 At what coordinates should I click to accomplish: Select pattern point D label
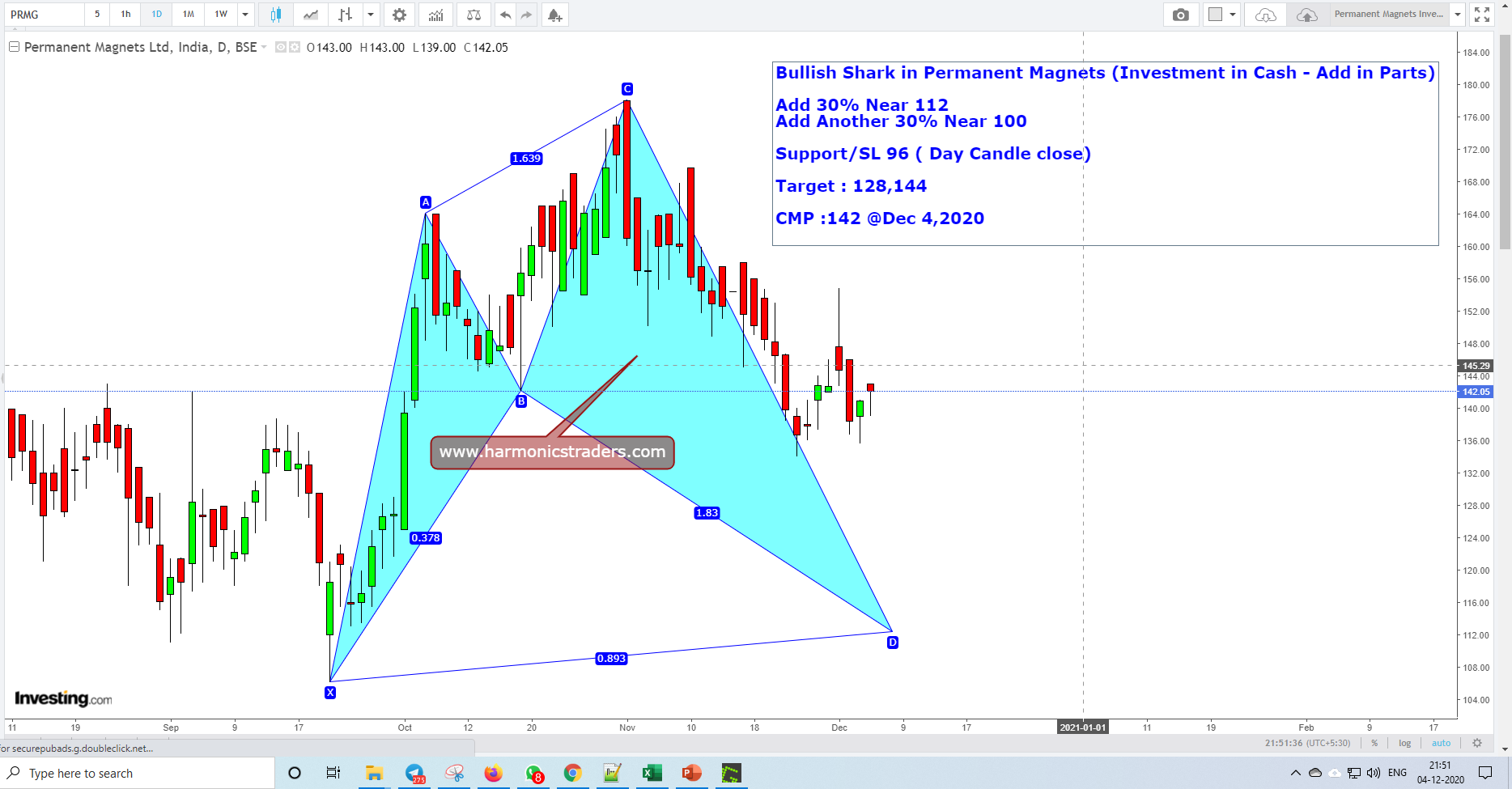892,643
